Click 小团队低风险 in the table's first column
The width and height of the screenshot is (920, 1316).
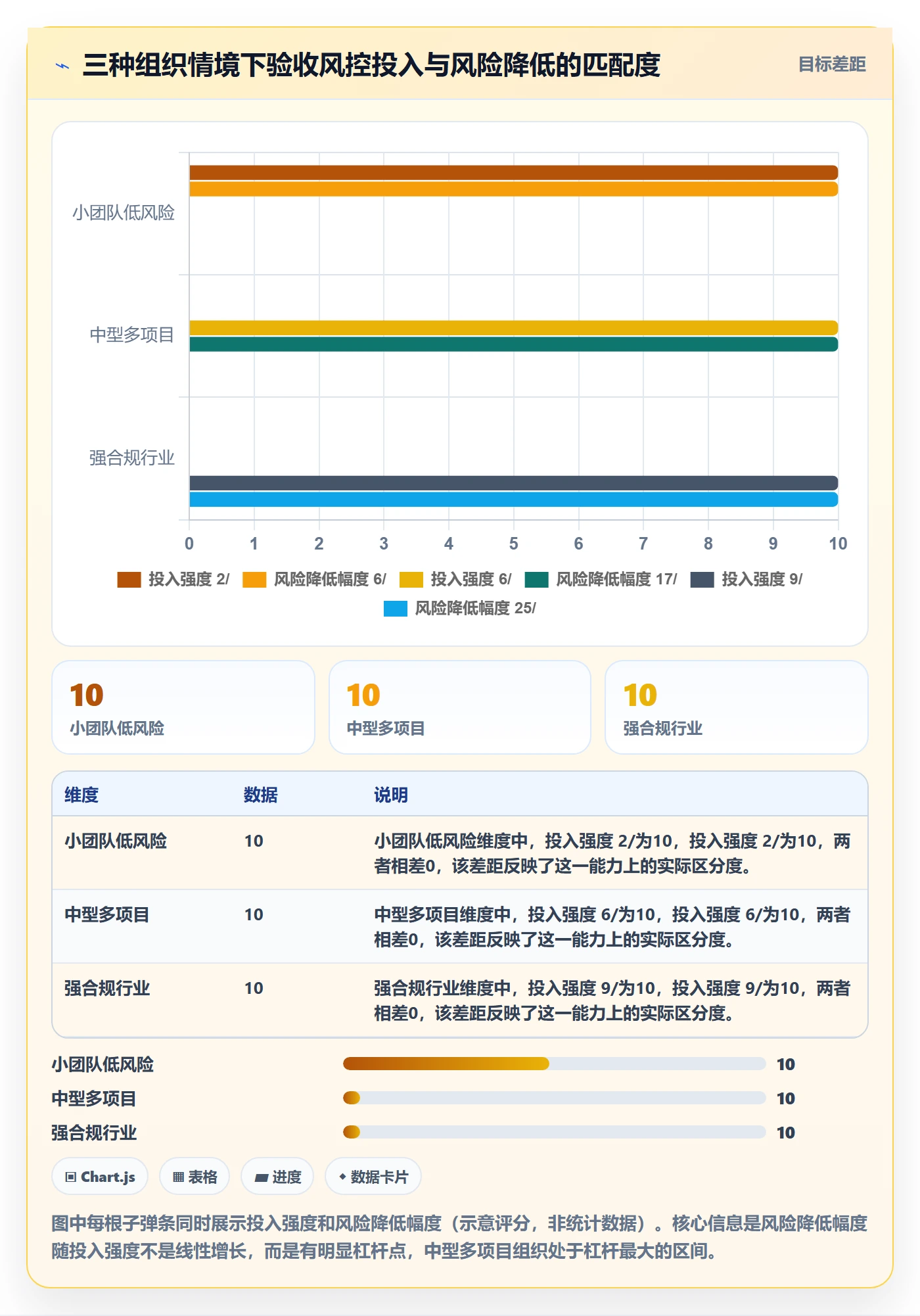click(x=116, y=841)
